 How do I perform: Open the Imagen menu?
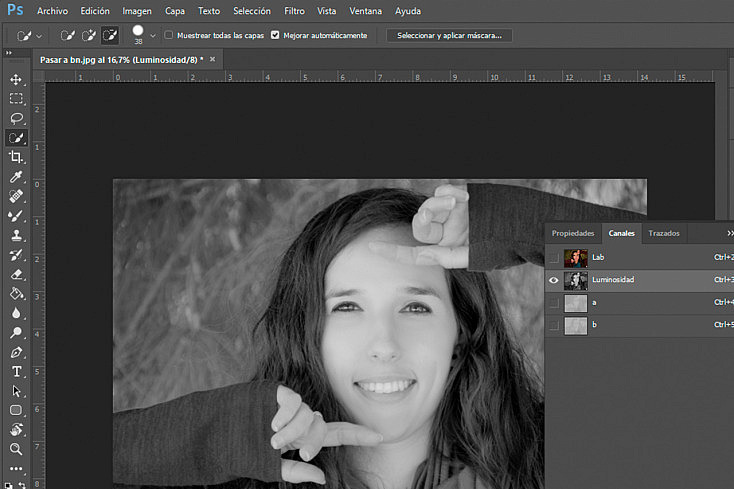coord(137,11)
